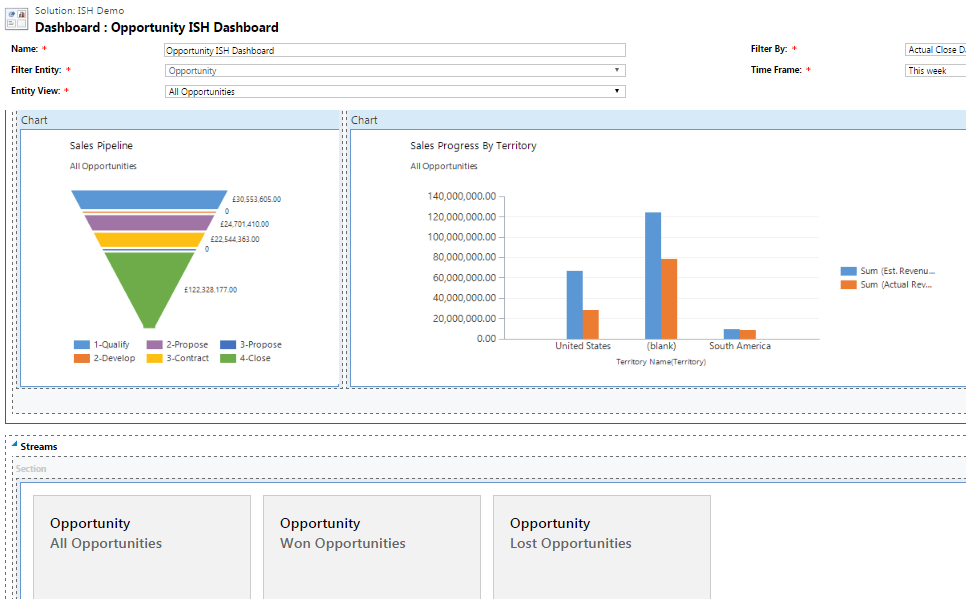Open the Filter By dropdown
Screen dimensions: 966x599
(x=935, y=50)
